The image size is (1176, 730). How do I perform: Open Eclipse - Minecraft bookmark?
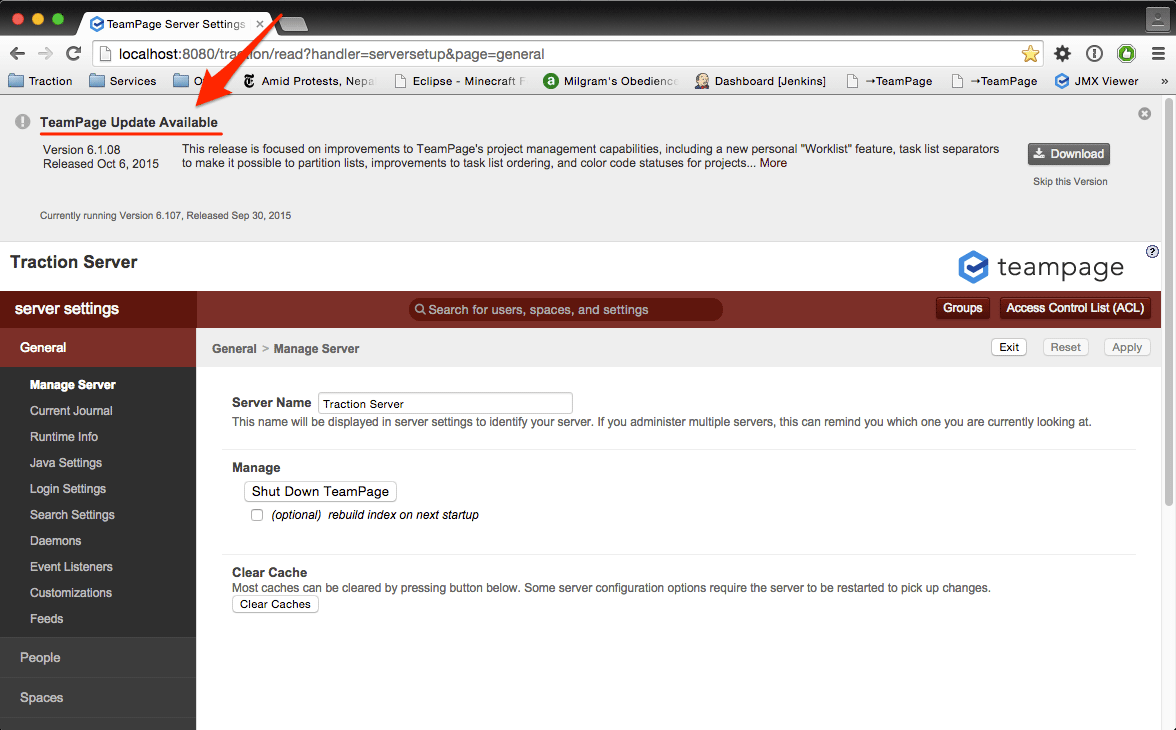pyautogui.click(x=460, y=81)
